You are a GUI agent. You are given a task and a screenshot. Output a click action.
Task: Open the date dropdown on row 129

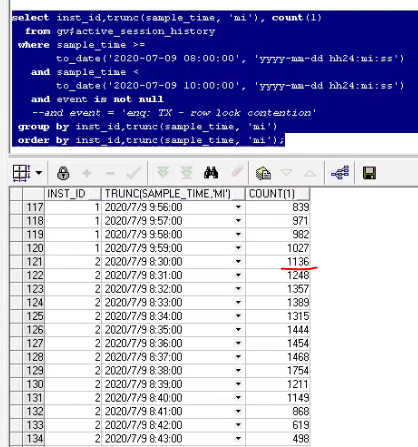(238, 370)
